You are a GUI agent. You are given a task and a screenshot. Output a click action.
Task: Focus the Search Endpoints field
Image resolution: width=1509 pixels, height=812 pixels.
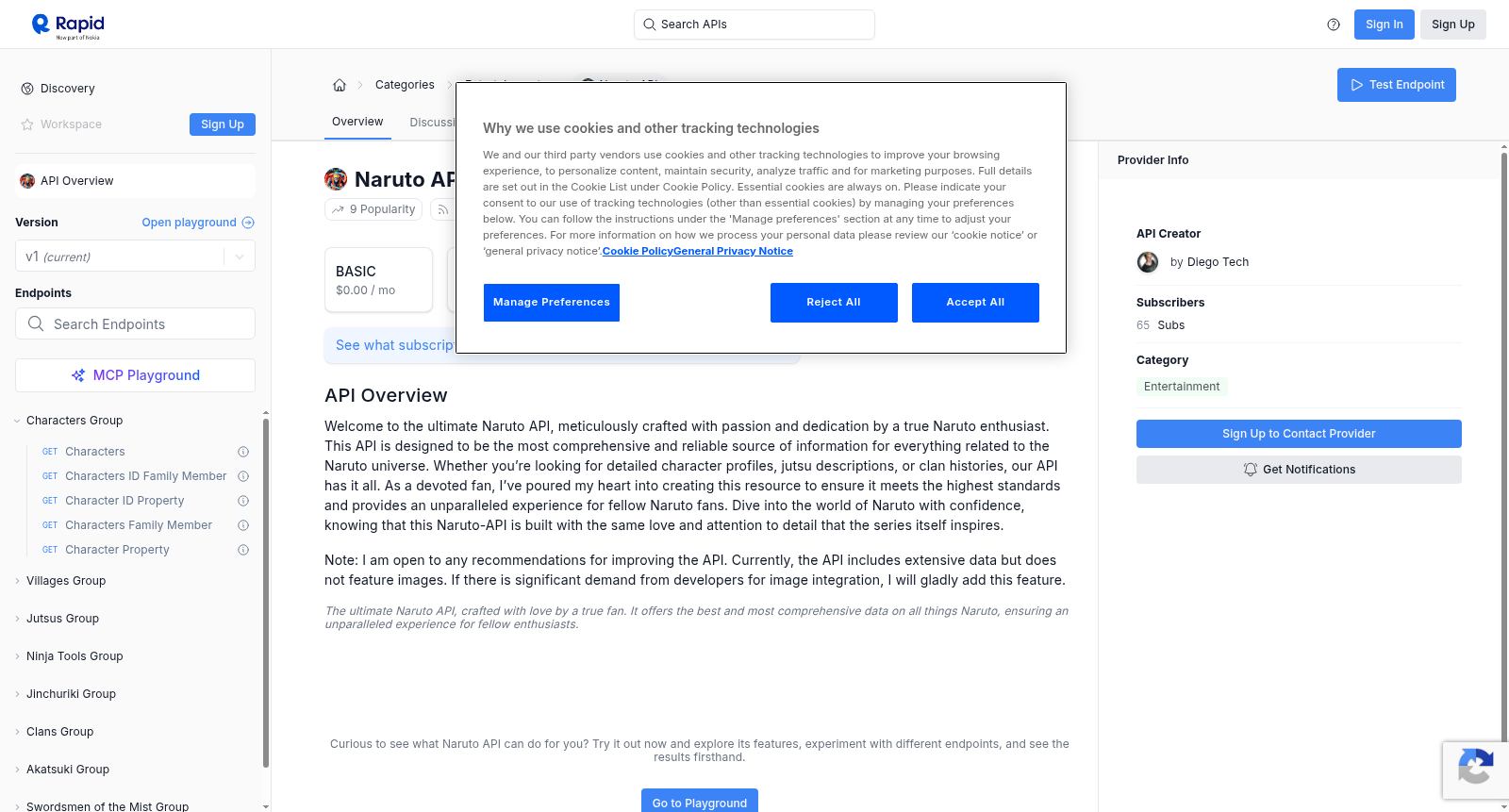135,323
